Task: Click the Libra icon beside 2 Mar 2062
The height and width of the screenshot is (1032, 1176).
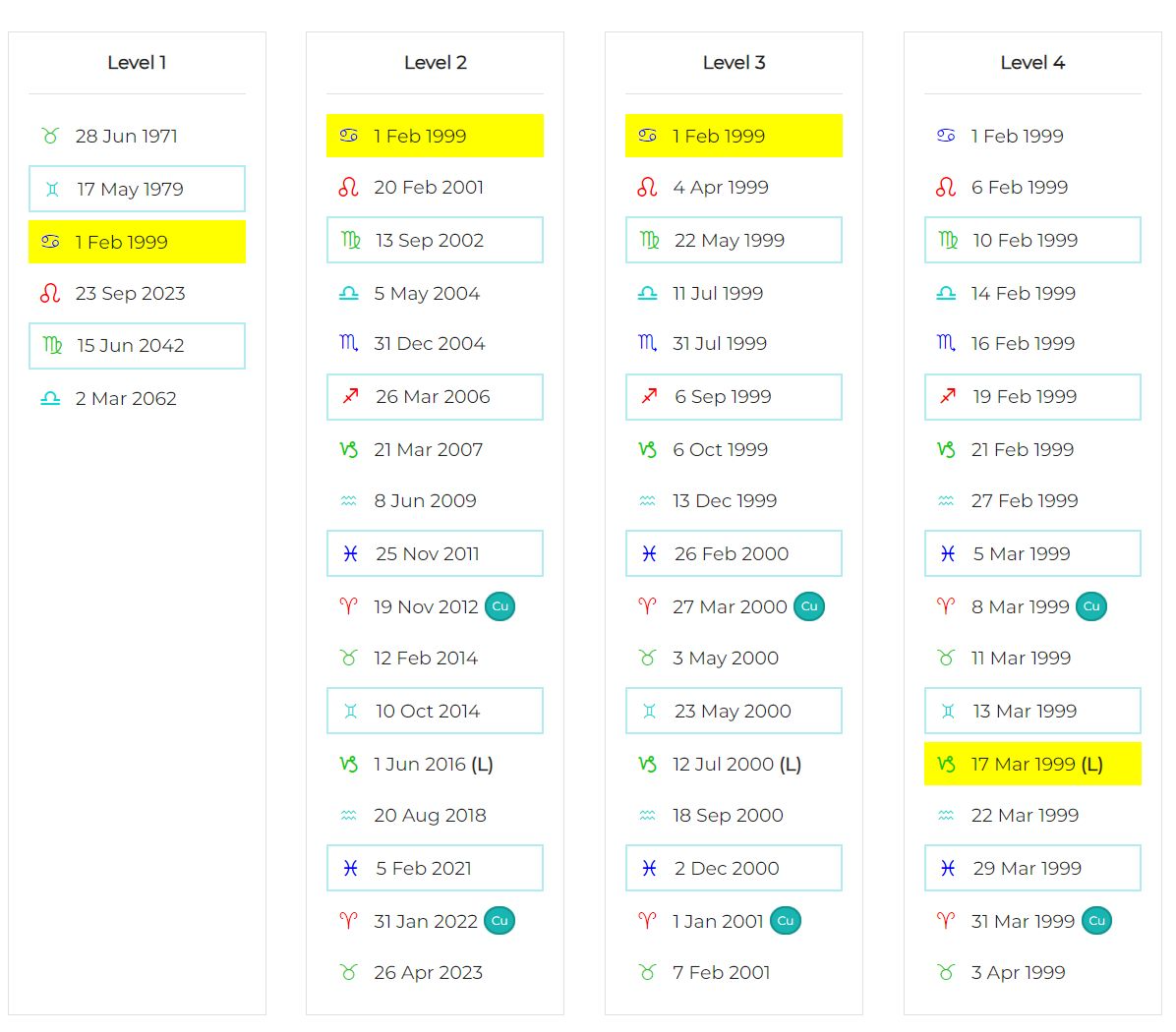Action: pos(50,398)
